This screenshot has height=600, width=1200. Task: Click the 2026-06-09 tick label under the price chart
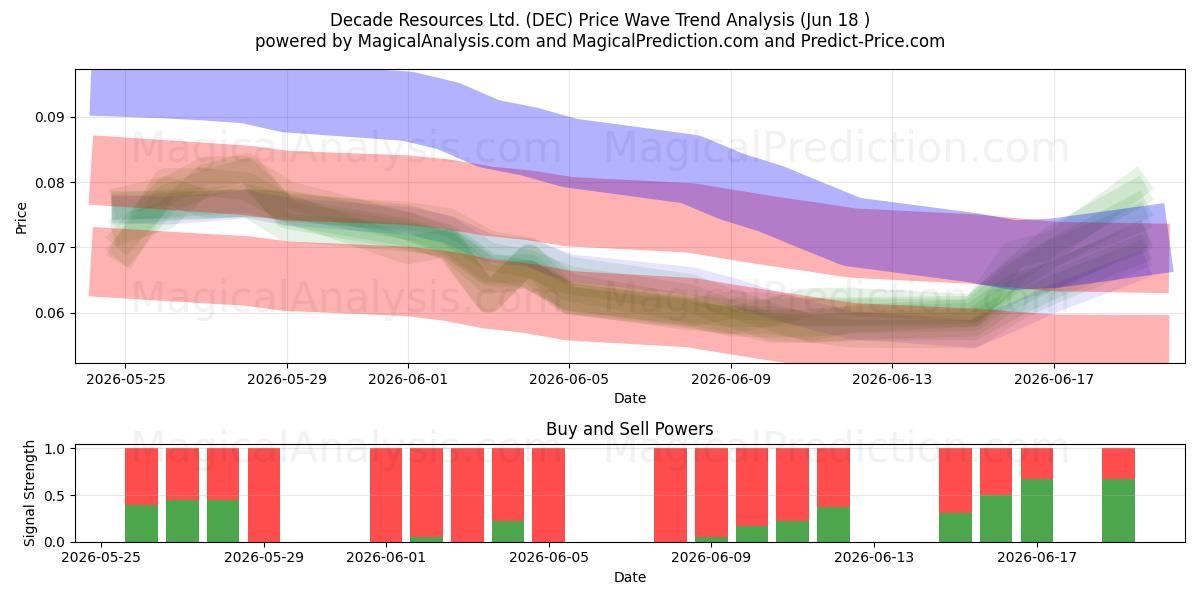point(733,379)
